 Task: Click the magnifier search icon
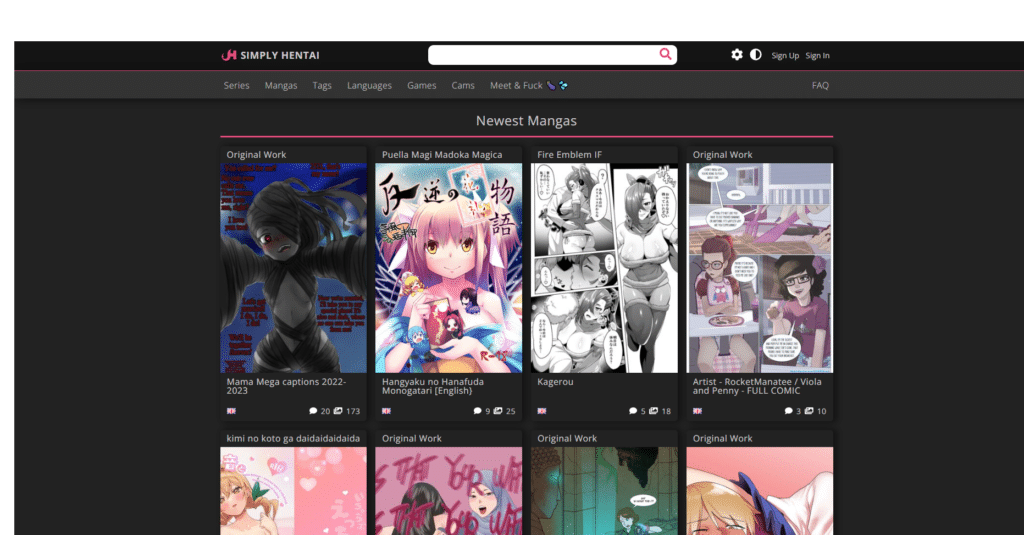click(x=665, y=54)
